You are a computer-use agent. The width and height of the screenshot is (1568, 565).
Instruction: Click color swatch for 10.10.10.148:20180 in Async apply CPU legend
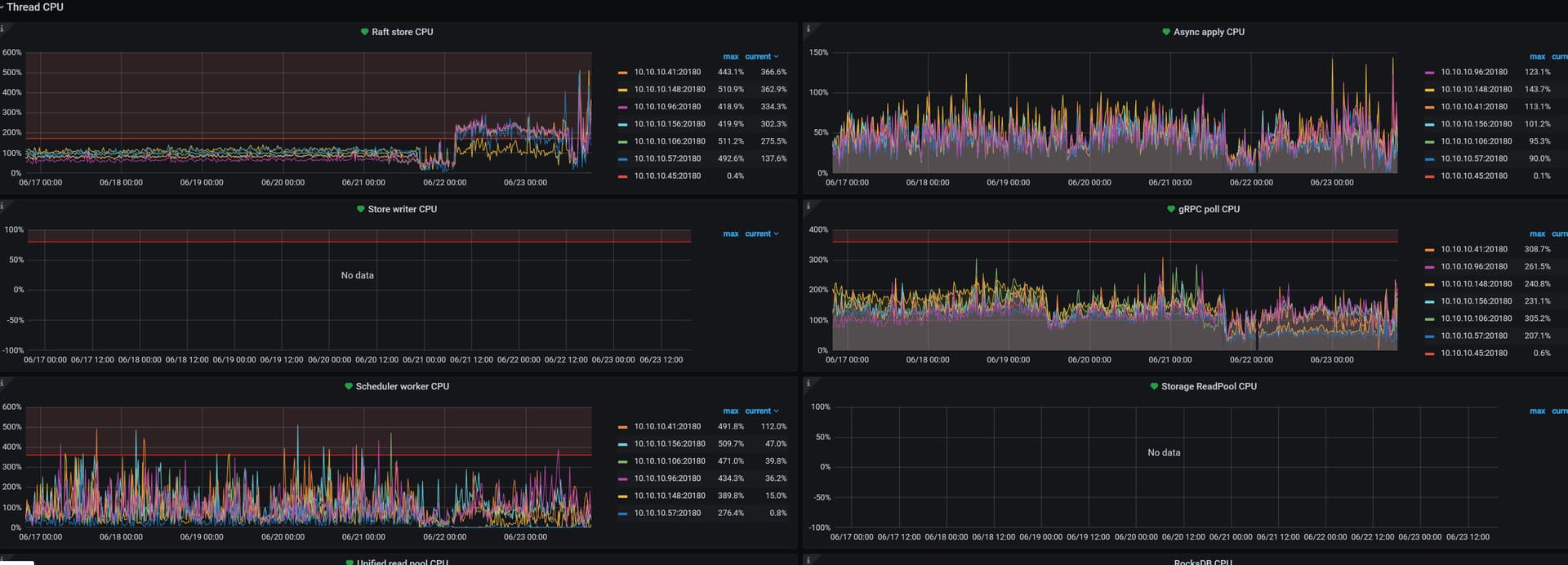[x=1429, y=90]
